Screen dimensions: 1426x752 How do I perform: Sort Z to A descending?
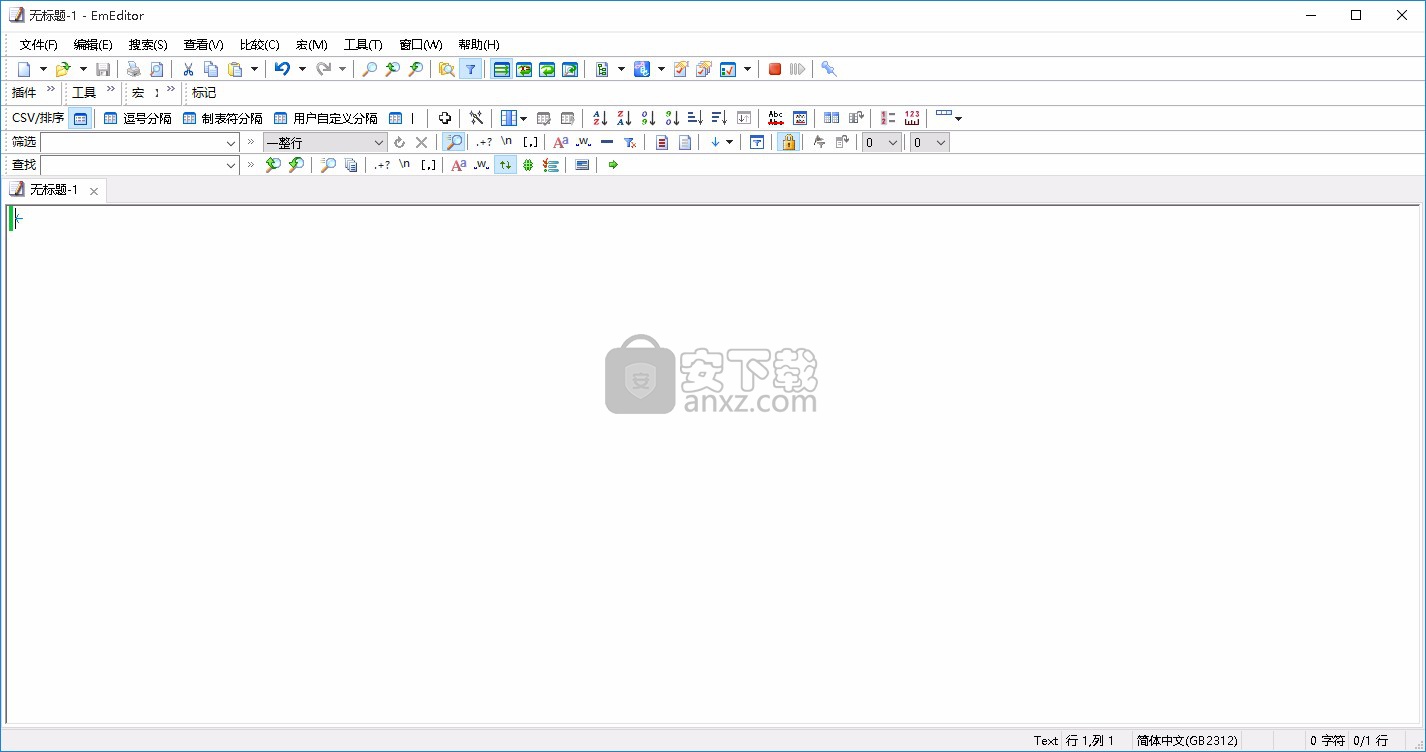coord(624,118)
